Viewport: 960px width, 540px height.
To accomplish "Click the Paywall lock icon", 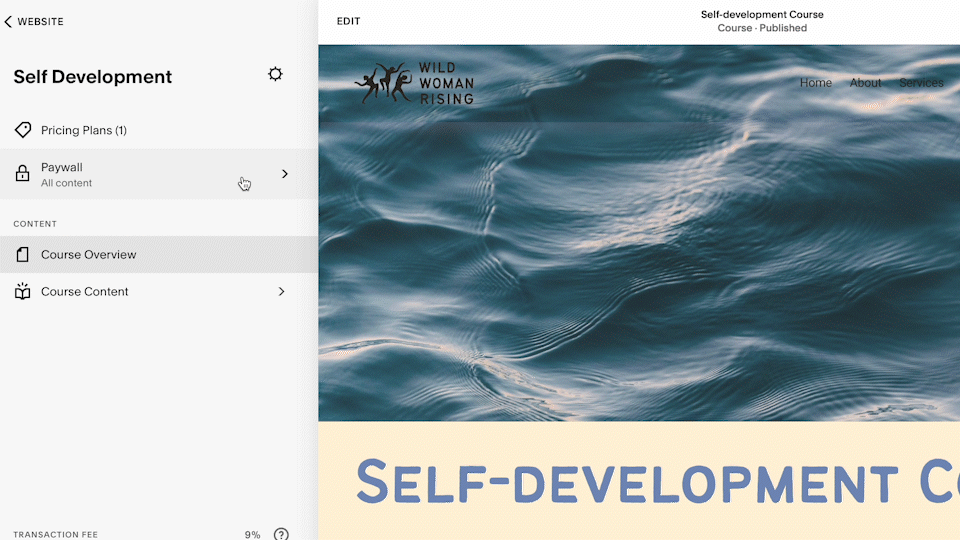I will click(23, 173).
